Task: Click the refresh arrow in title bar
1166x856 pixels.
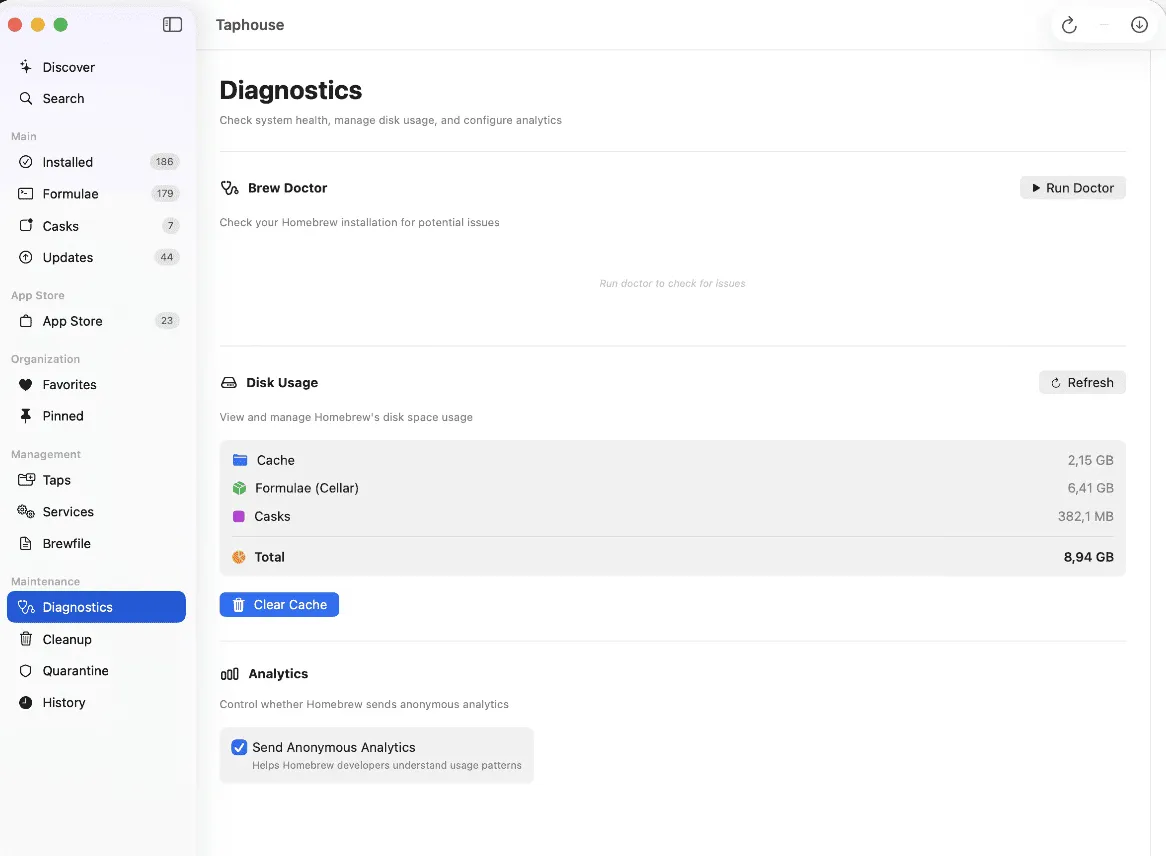Action: click(x=1069, y=25)
